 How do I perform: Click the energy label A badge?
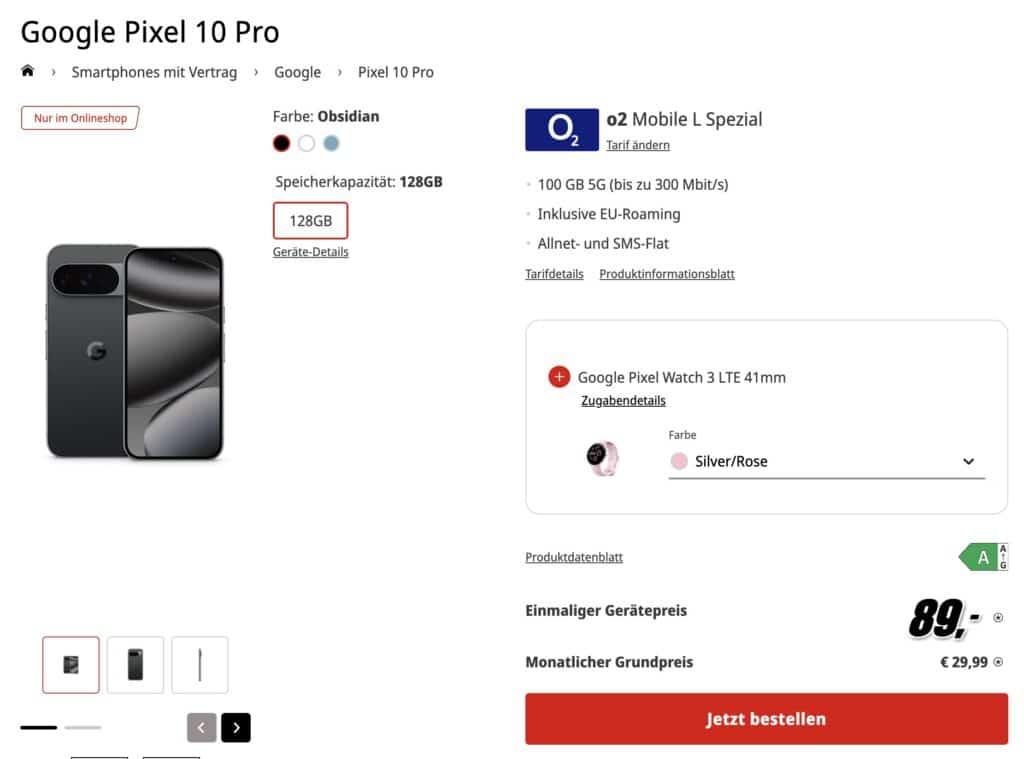tap(983, 557)
